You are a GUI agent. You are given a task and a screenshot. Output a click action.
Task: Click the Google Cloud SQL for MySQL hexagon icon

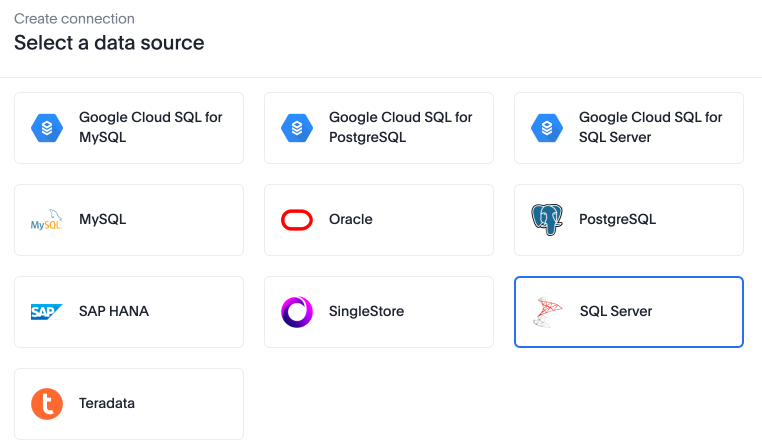pos(47,128)
